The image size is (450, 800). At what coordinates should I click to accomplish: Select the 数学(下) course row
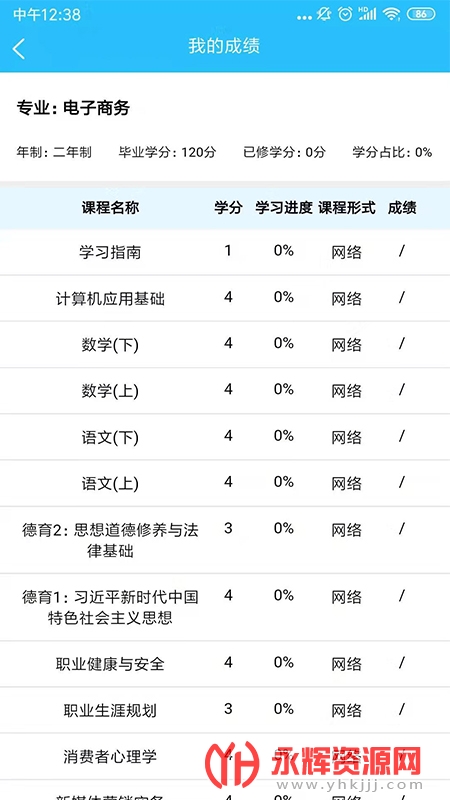click(225, 345)
